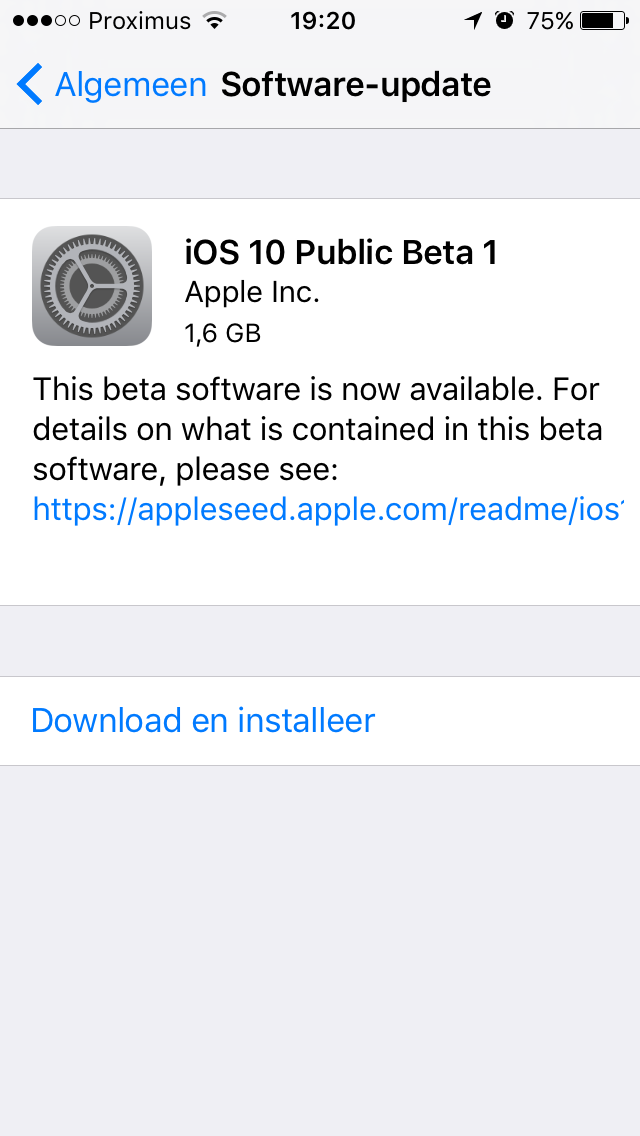Tap the location services arrow icon

[x=474, y=21]
